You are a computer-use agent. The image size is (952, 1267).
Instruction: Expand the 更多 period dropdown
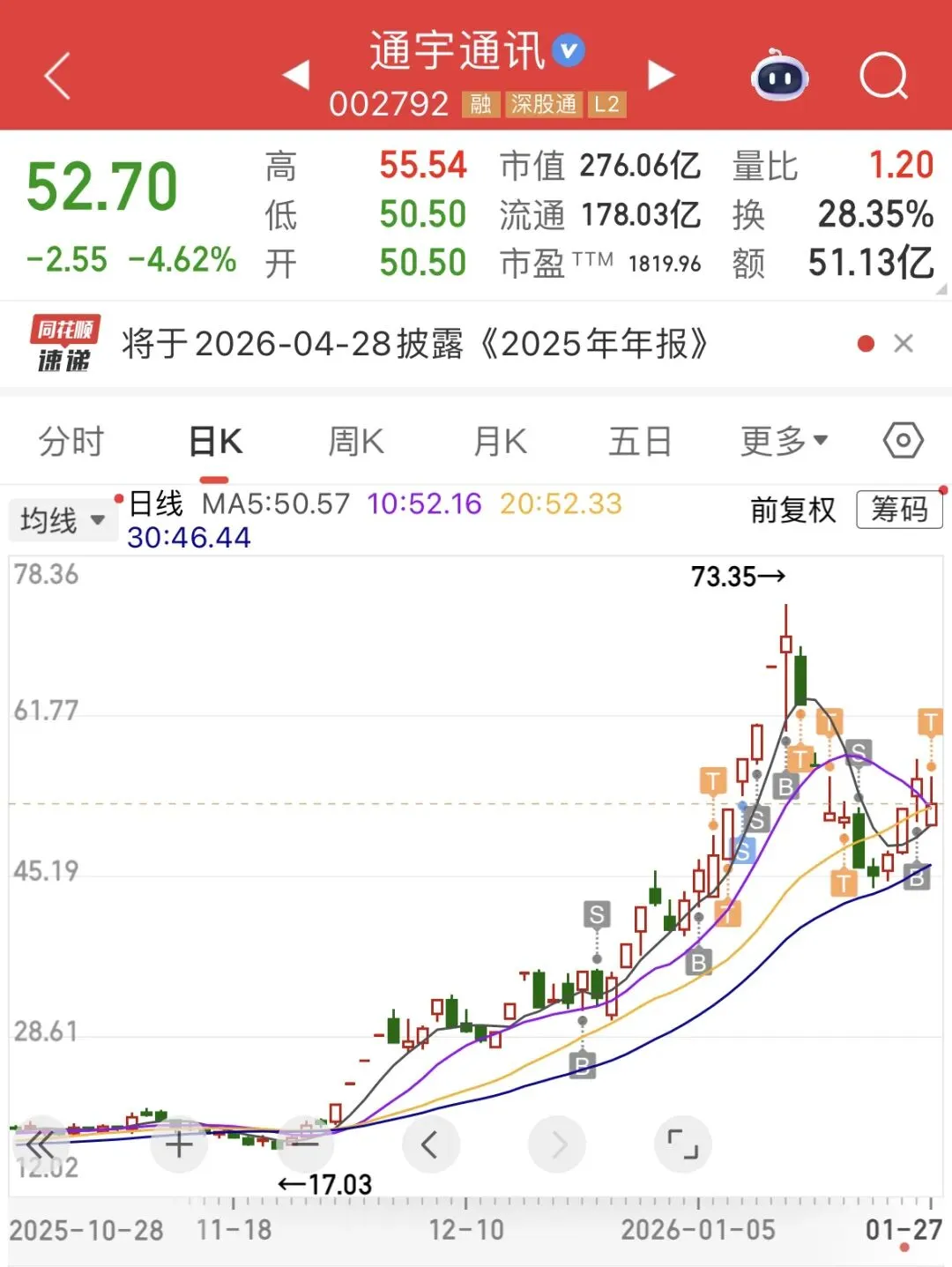pyautogui.click(x=784, y=441)
